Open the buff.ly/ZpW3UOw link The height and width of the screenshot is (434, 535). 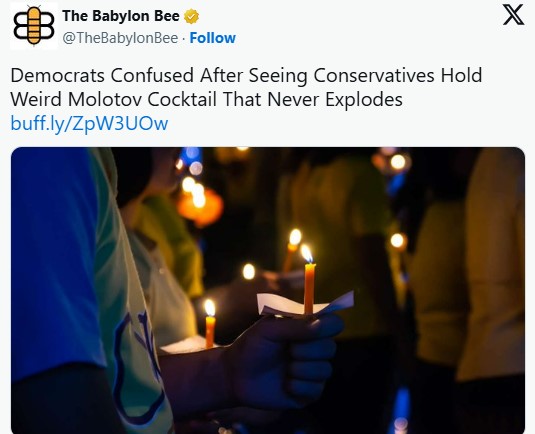coord(89,123)
